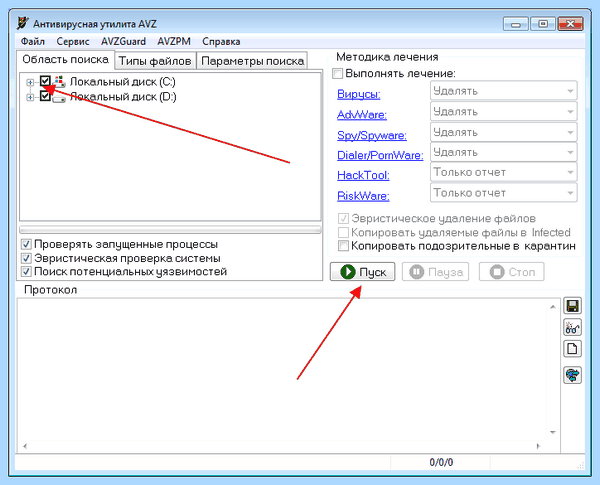Start scan with the Пуск button
Viewport: 600px width, 485px height.
pos(362,272)
